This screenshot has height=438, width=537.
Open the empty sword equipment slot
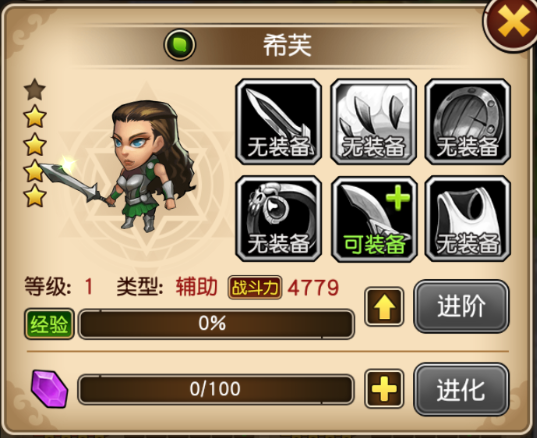[x=278, y=122]
